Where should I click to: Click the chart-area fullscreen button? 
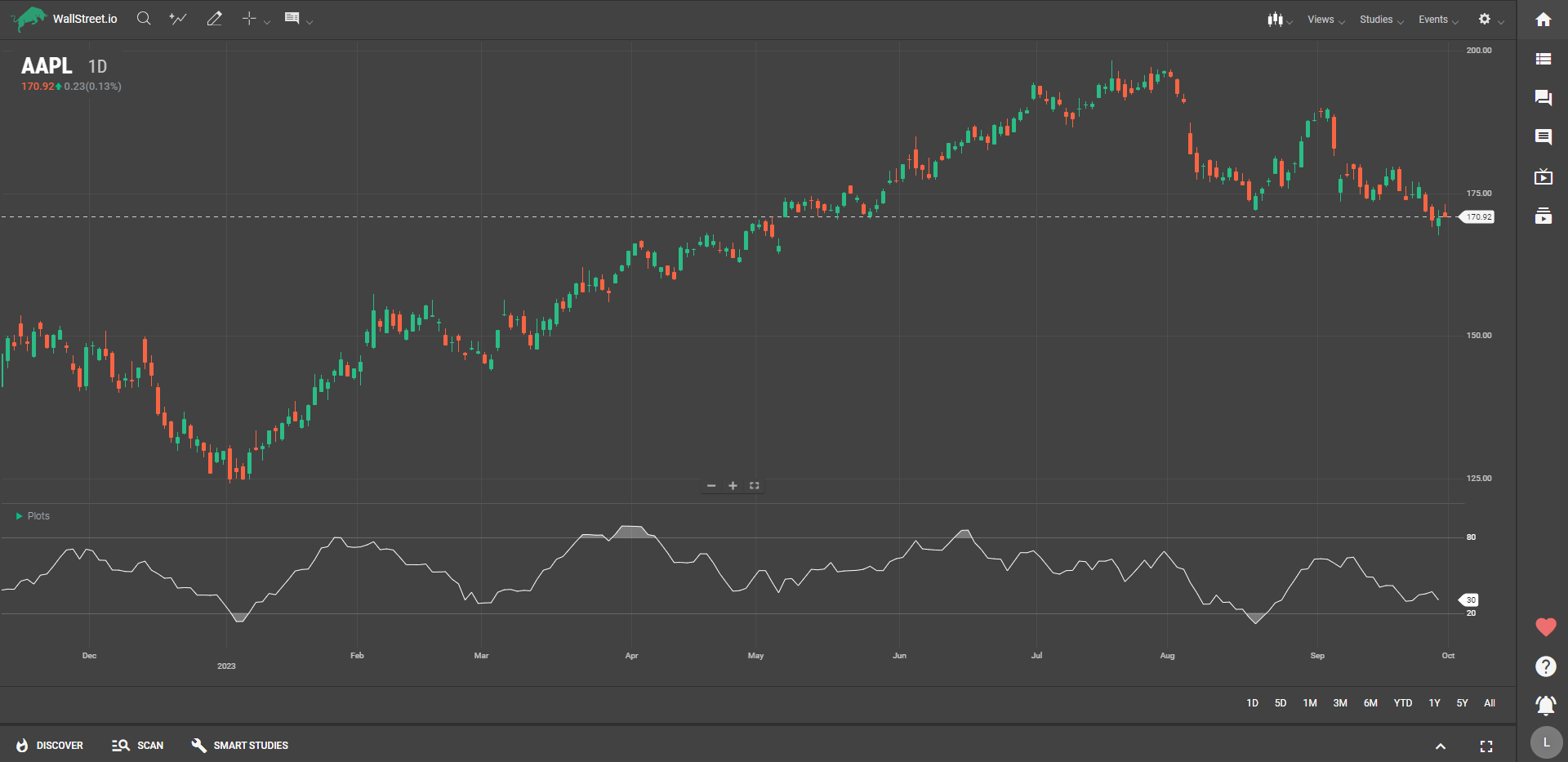click(755, 486)
